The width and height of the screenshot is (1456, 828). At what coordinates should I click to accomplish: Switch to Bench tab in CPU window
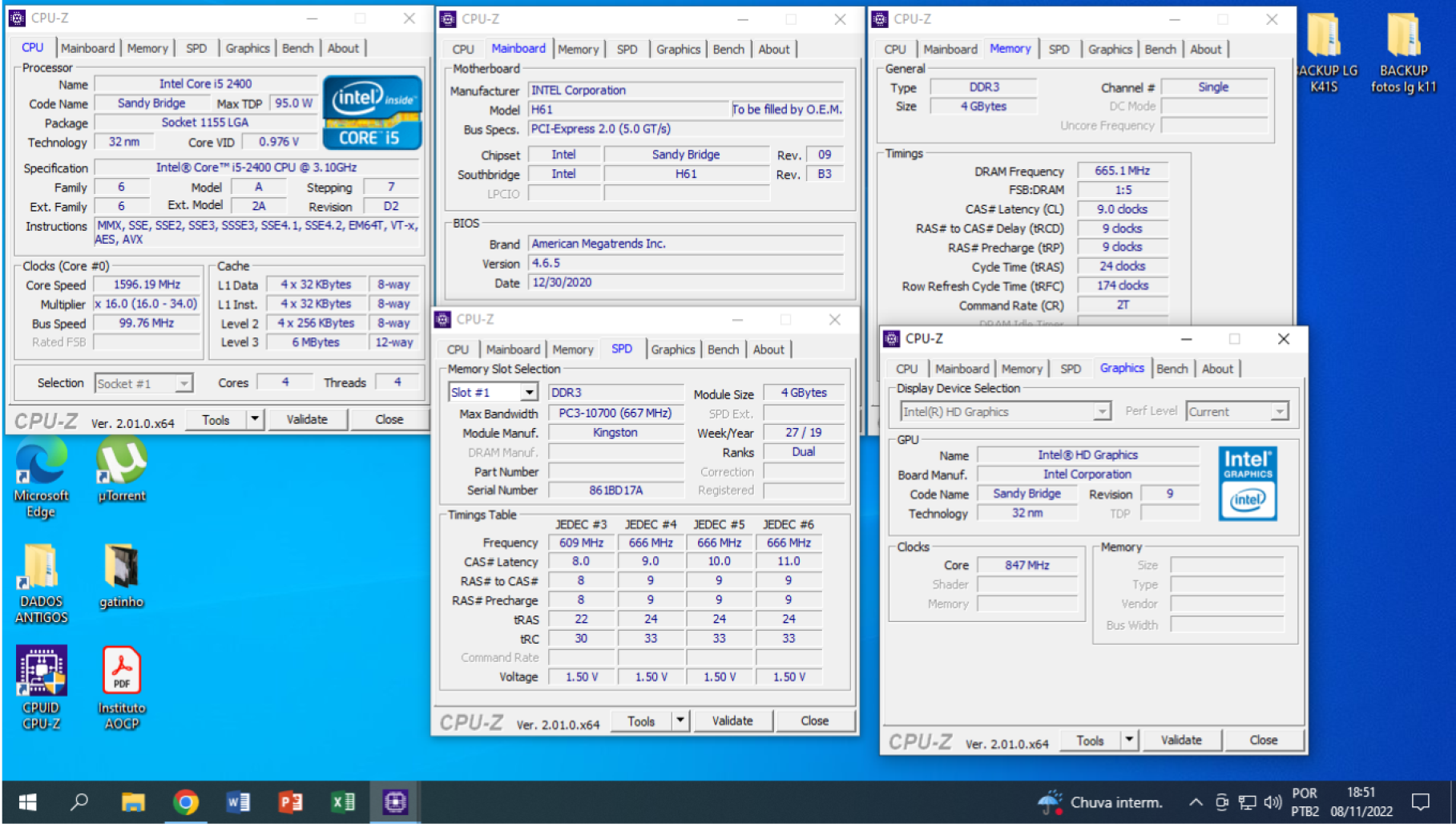point(298,48)
